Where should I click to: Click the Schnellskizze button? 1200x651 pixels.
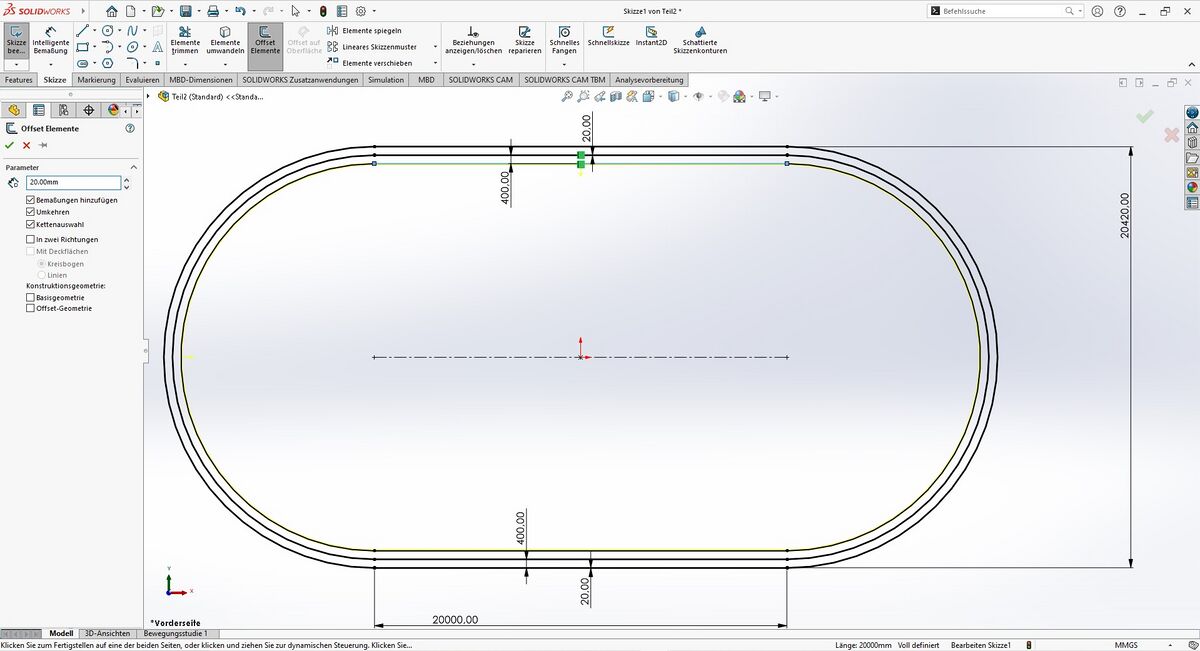tap(608, 37)
